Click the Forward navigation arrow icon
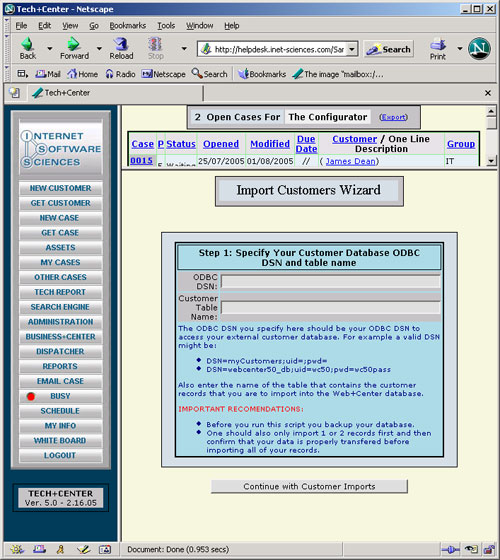500x560 pixels. click(x=74, y=44)
